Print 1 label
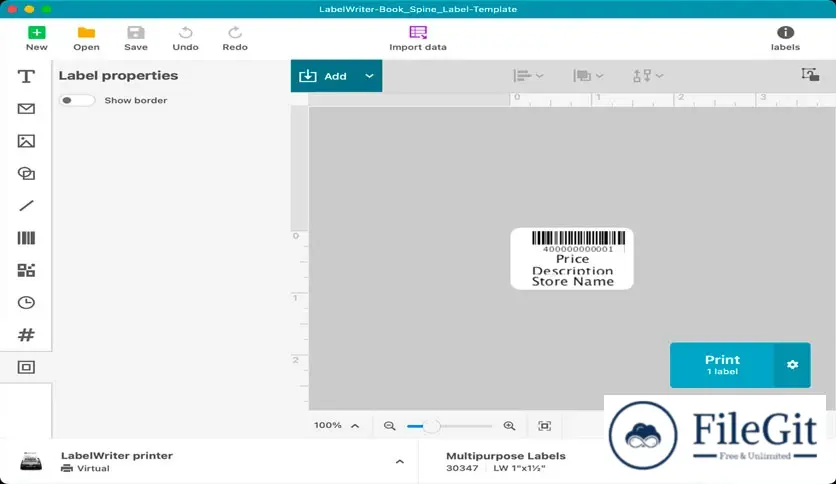836x484 pixels. 722,365
